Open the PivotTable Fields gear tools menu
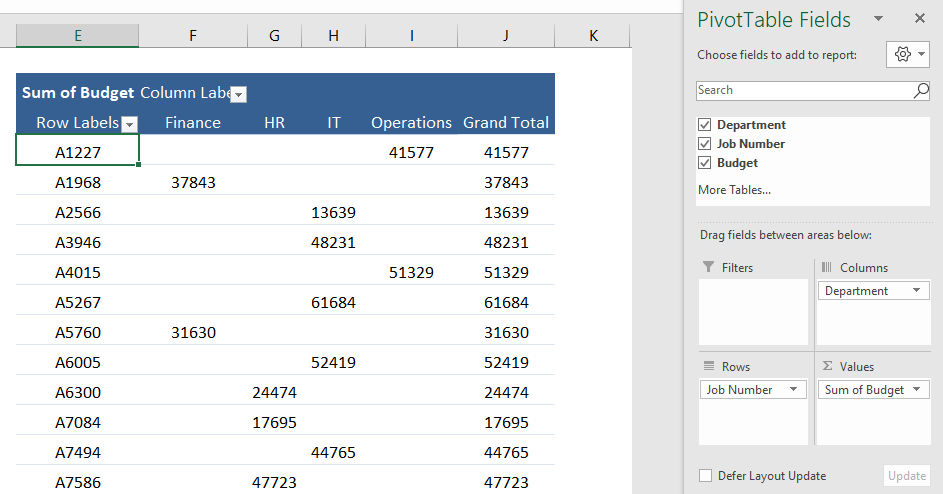The image size is (943, 494). coord(908,55)
